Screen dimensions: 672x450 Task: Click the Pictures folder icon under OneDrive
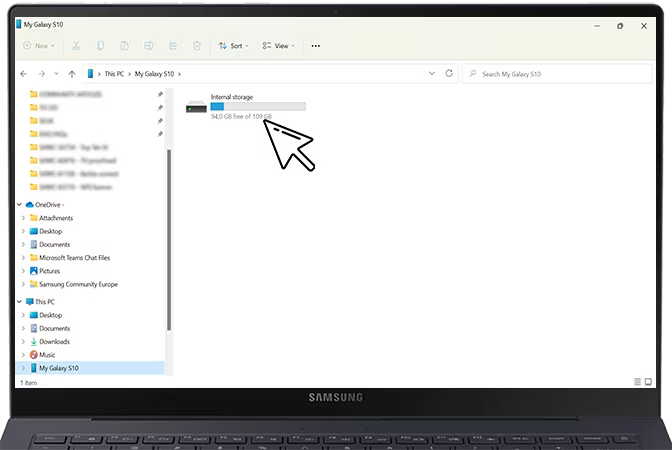tap(33, 271)
